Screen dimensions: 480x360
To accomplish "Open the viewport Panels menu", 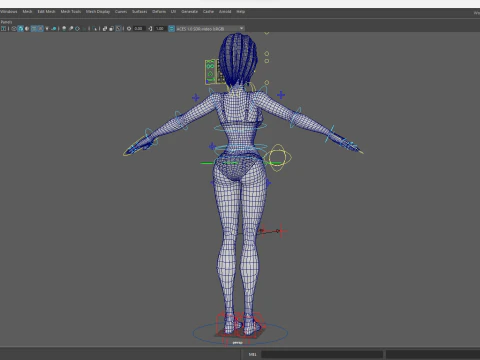I will click(x=6, y=22).
